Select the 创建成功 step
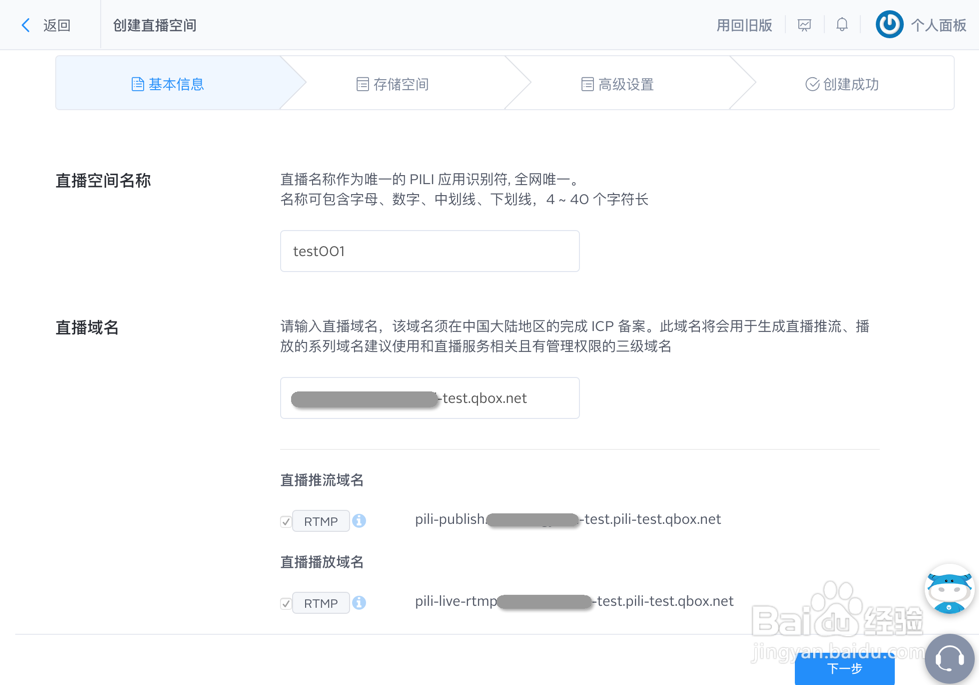Viewport: 979px width, 685px height. (840, 84)
